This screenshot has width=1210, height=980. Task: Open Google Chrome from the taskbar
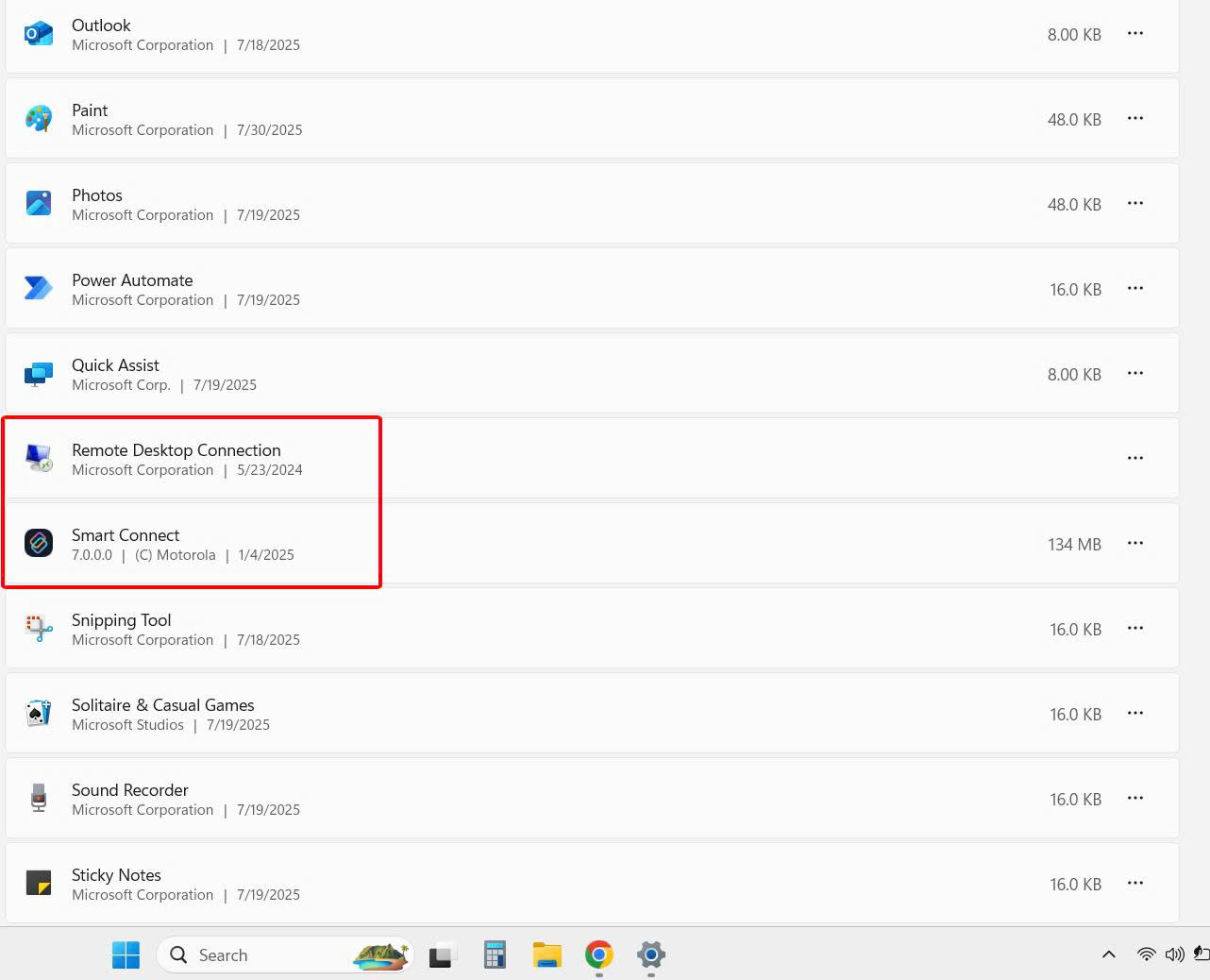[599, 955]
